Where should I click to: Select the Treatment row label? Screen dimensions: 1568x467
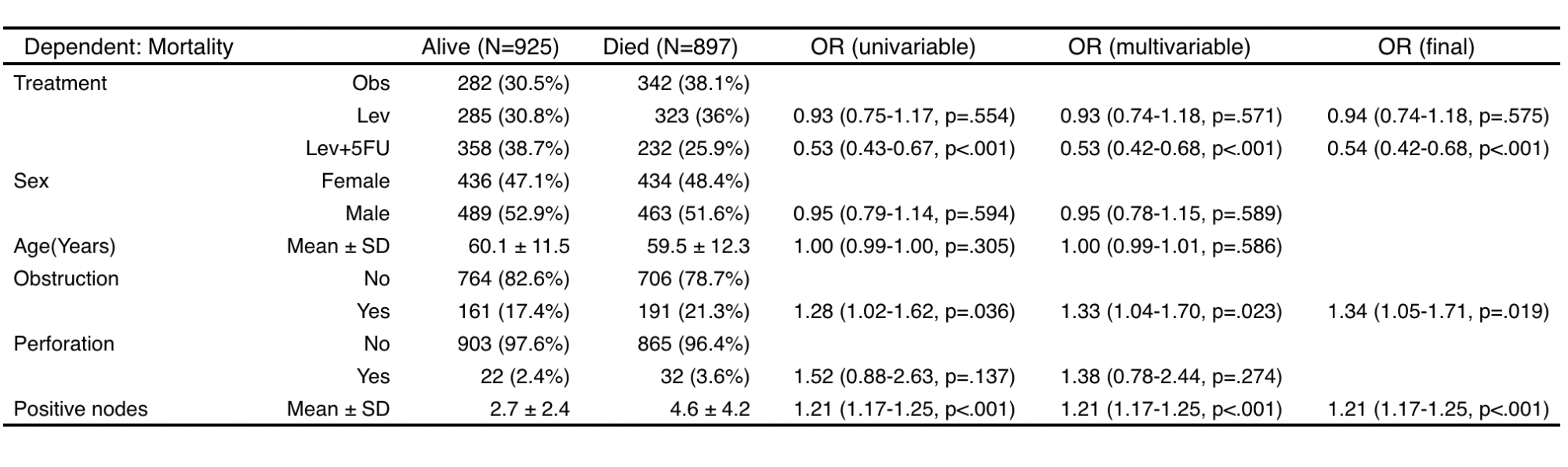(60, 83)
